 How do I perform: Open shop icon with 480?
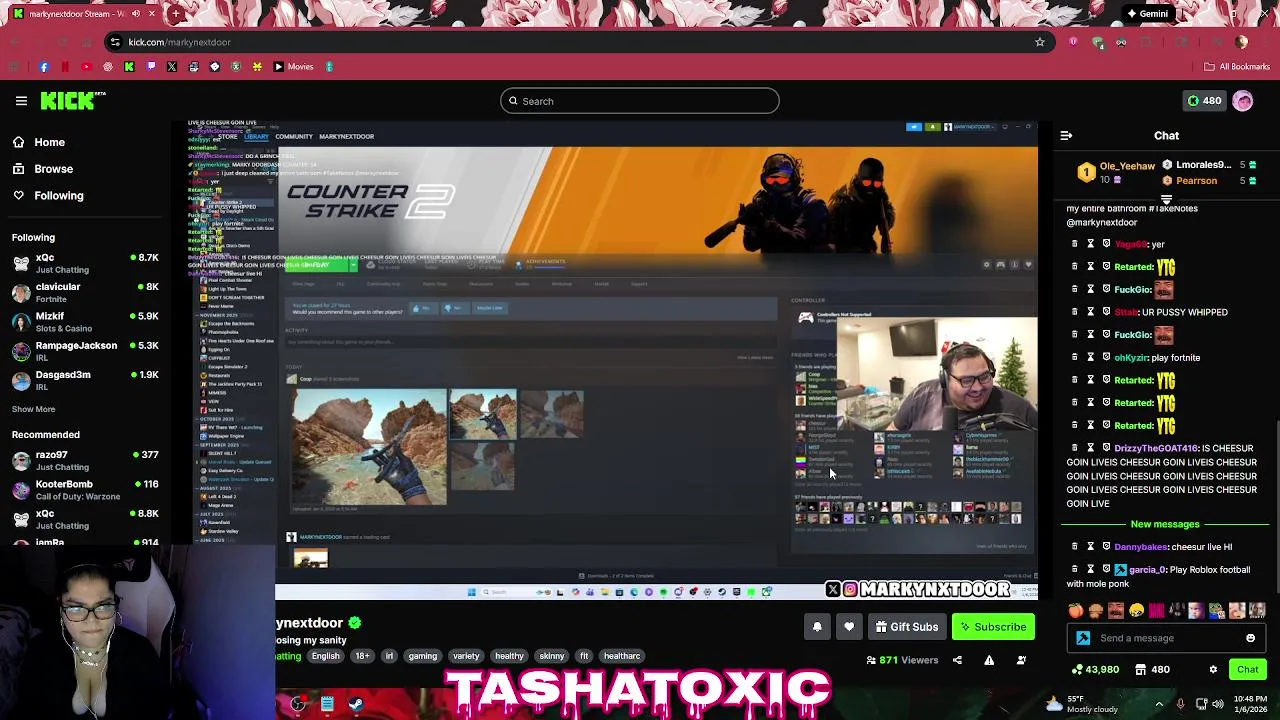(1153, 670)
